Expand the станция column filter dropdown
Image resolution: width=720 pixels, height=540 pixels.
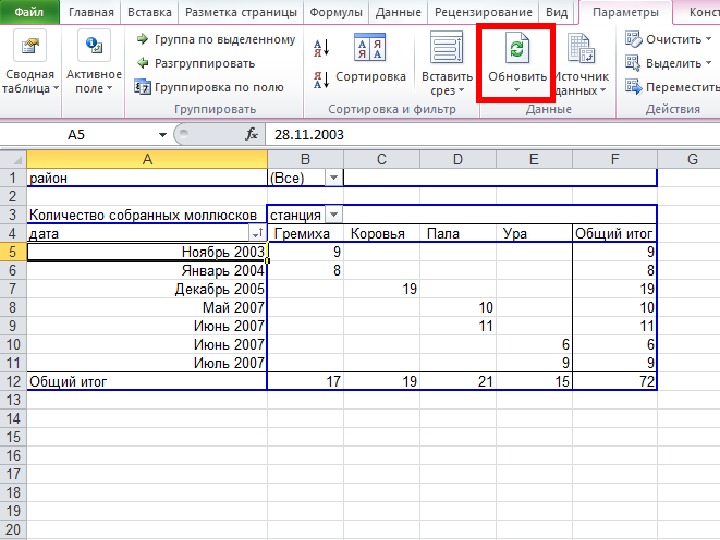(333, 214)
